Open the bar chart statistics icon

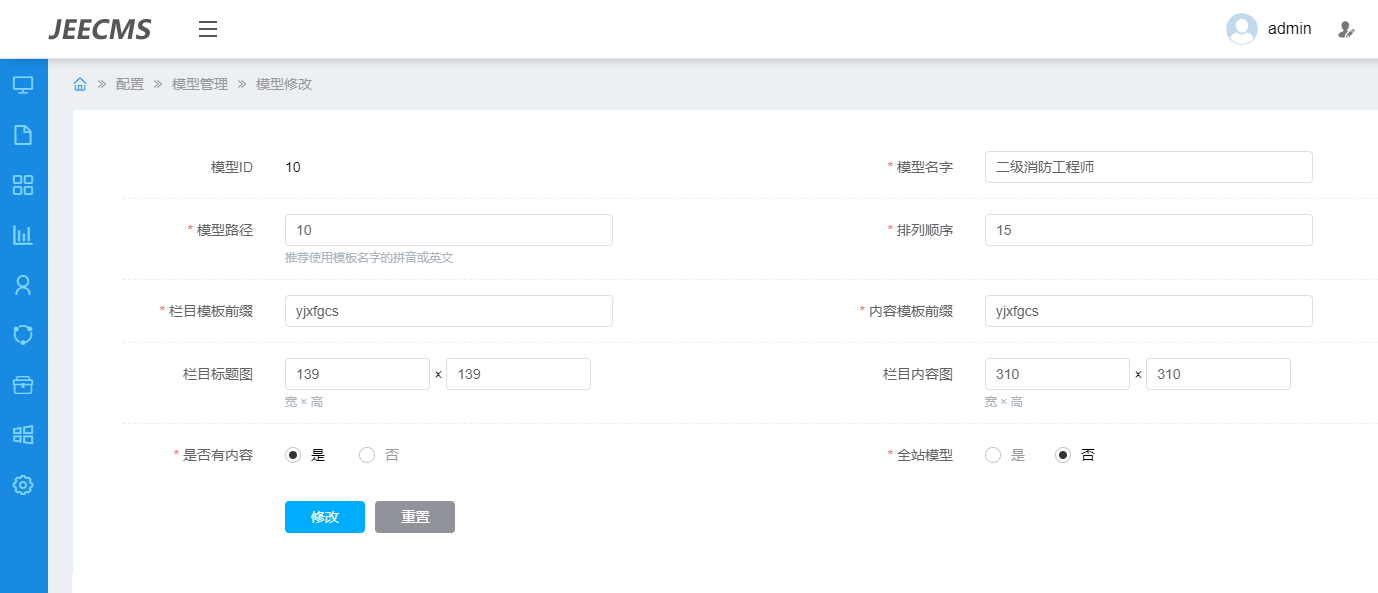pyautogui.click(x=23, y=235)
